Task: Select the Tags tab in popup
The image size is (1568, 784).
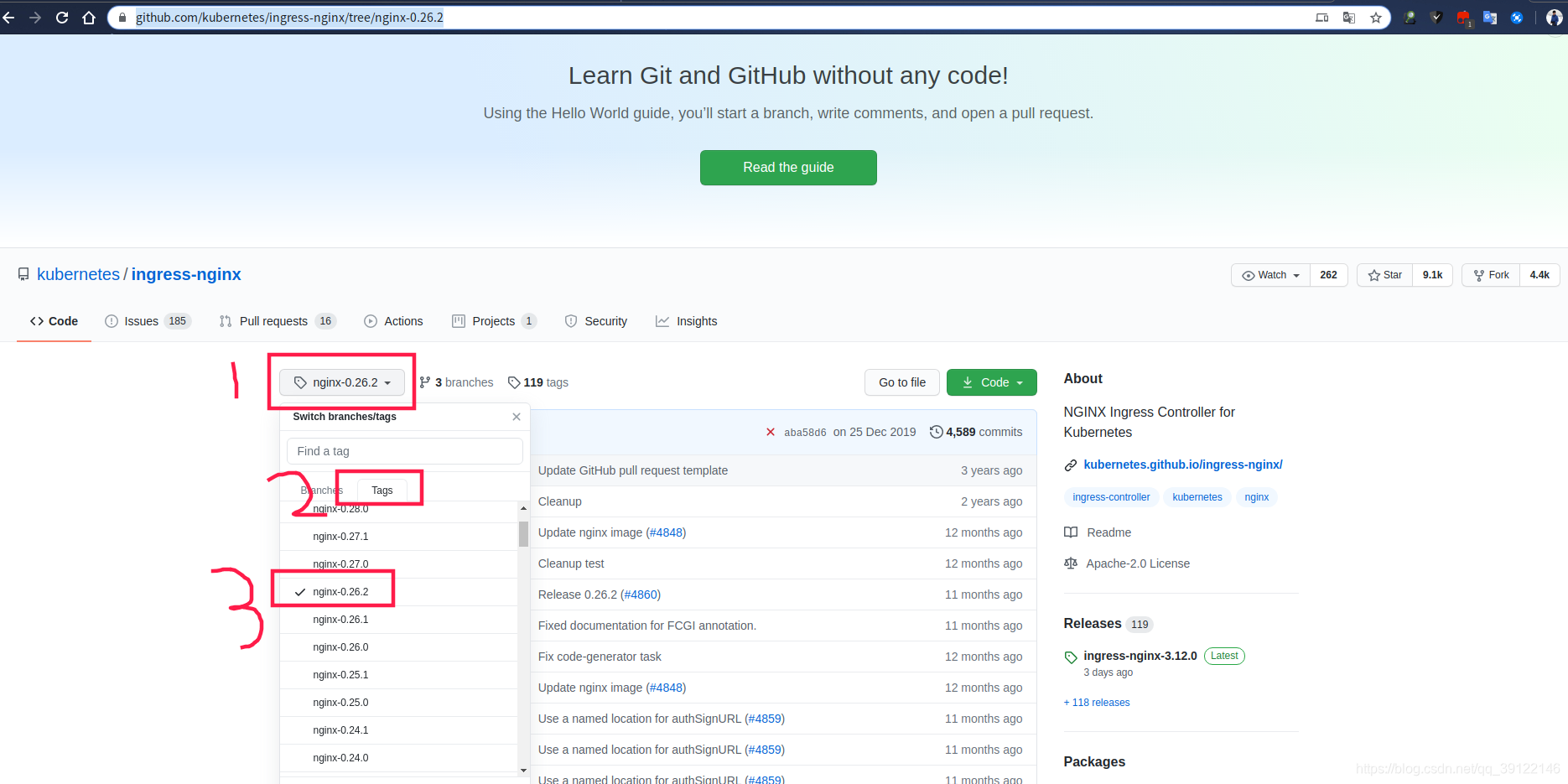Action: tap(382, 491)
